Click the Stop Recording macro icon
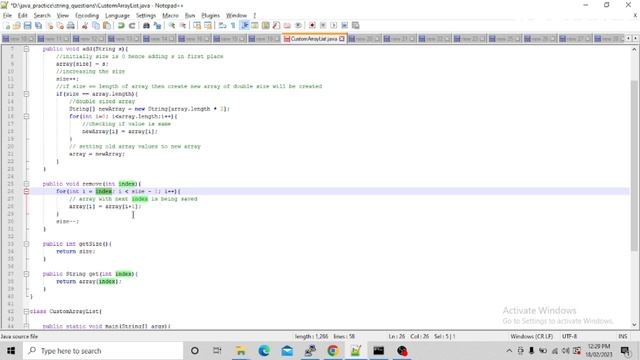This screenshot has width=640, height=360. (x=323, y=25)
